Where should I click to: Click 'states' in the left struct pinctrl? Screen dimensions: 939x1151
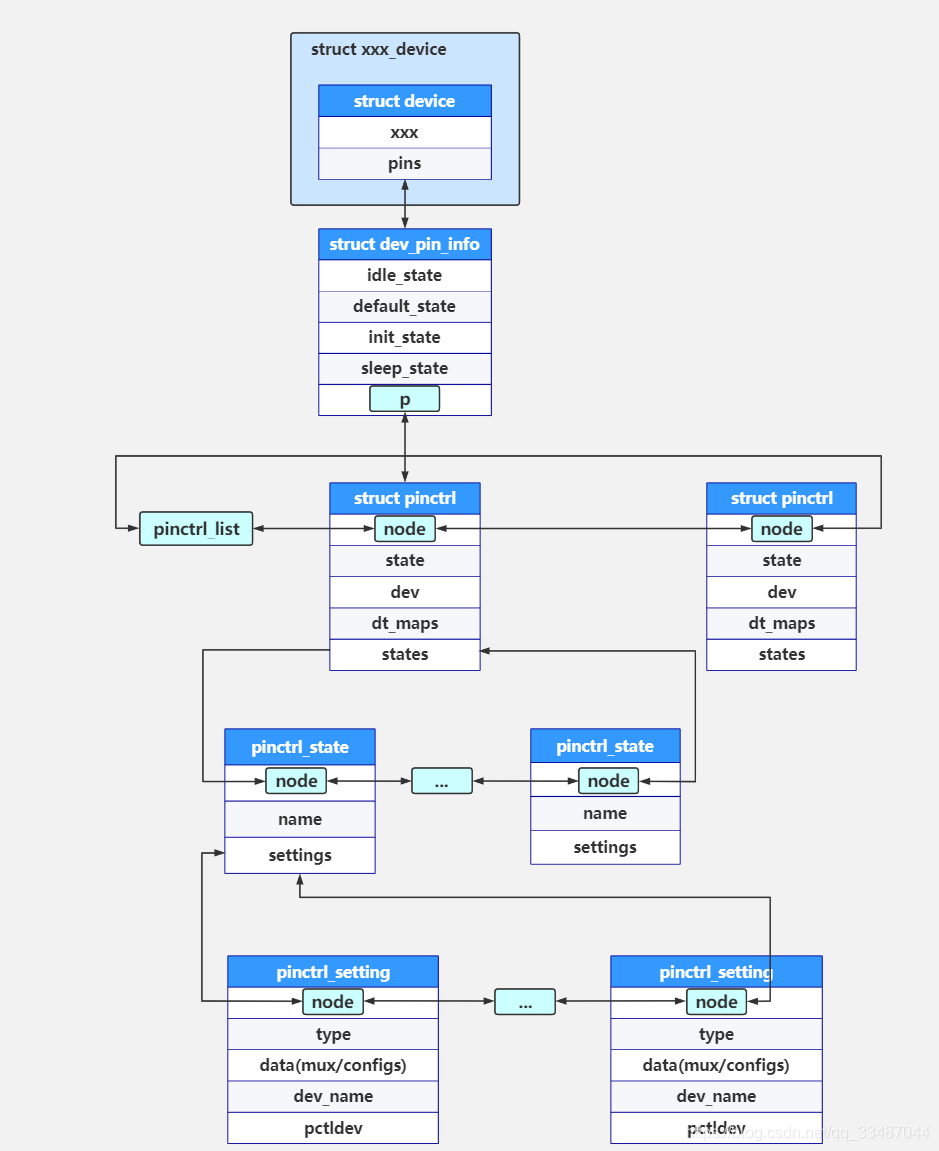click(405, 655)
